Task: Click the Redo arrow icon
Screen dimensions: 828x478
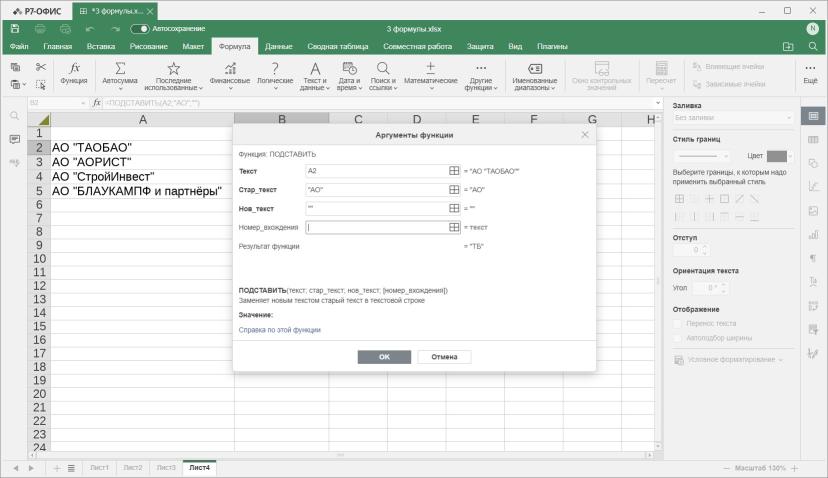Action: 115,29
